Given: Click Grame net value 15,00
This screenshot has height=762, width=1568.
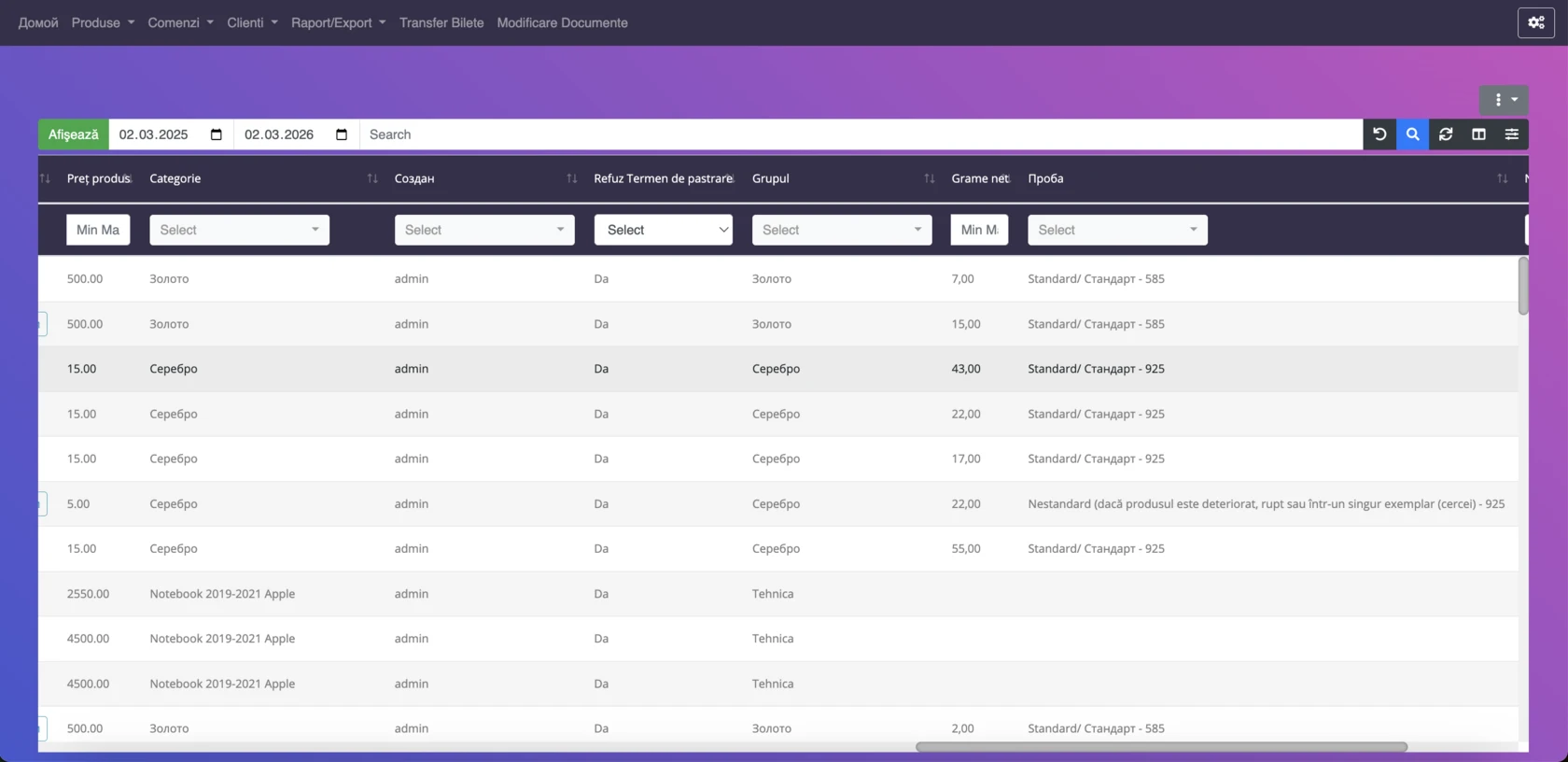Looking at the screenshot, I should [x=966, y=324].
